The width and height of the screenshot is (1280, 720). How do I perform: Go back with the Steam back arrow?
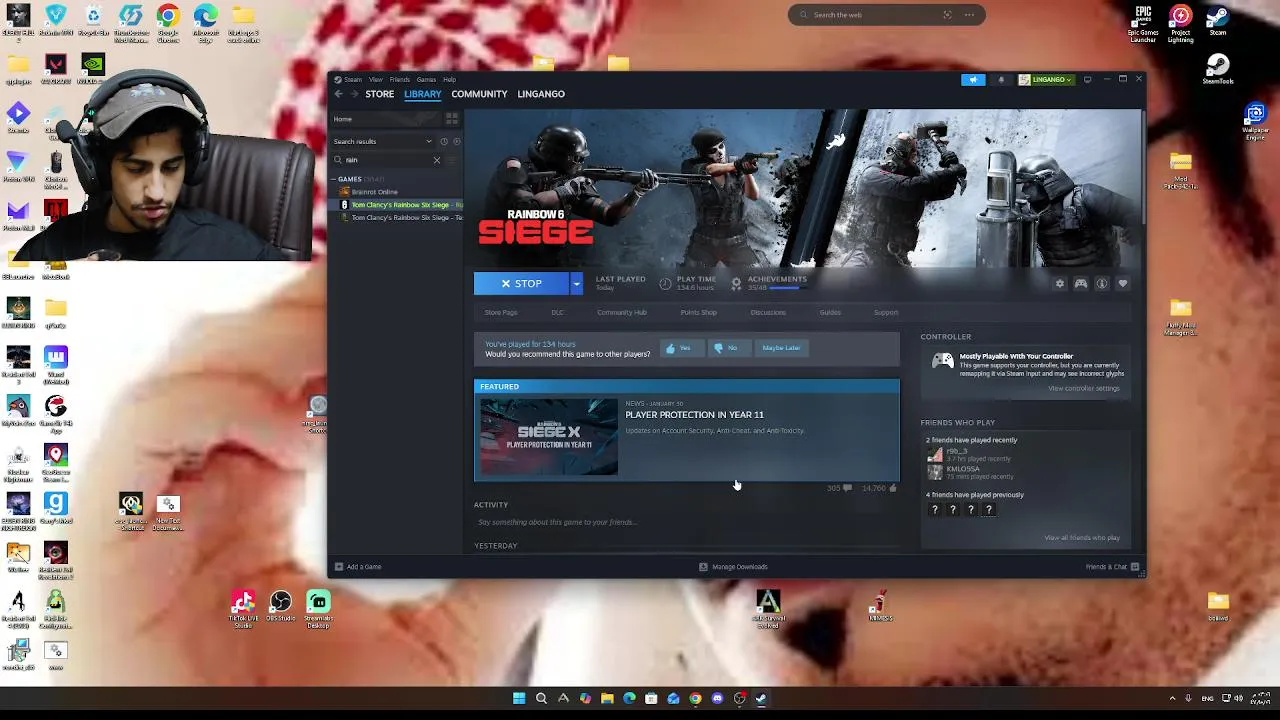pos(338,94)
